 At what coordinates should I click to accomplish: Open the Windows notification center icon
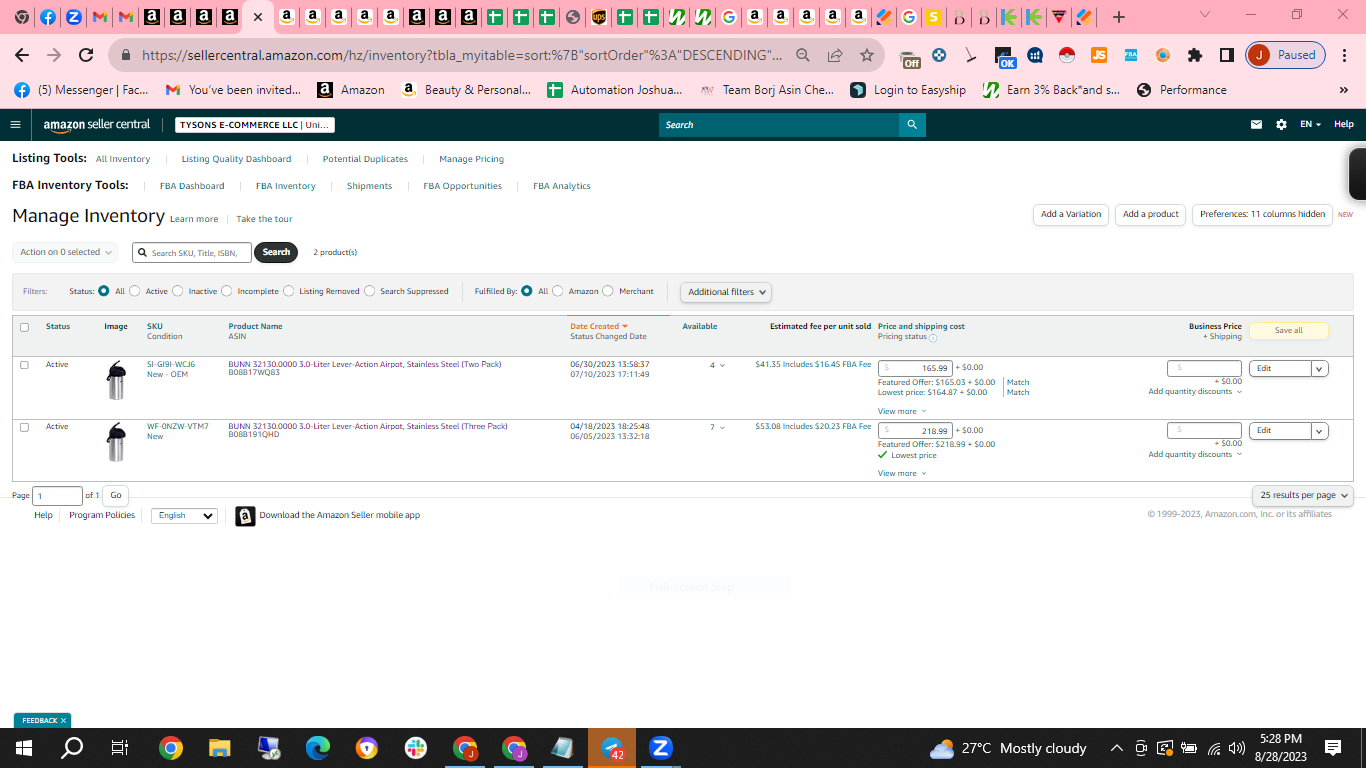point(1333,748)
